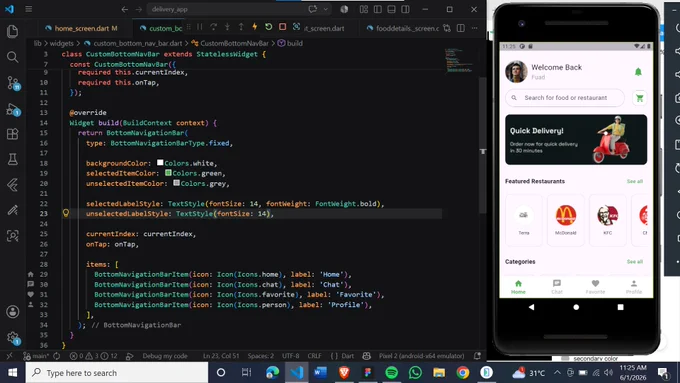Open the Explorer view in activity bar
Image resolution: width=680 pixels, height=383 pixels.
13,31
